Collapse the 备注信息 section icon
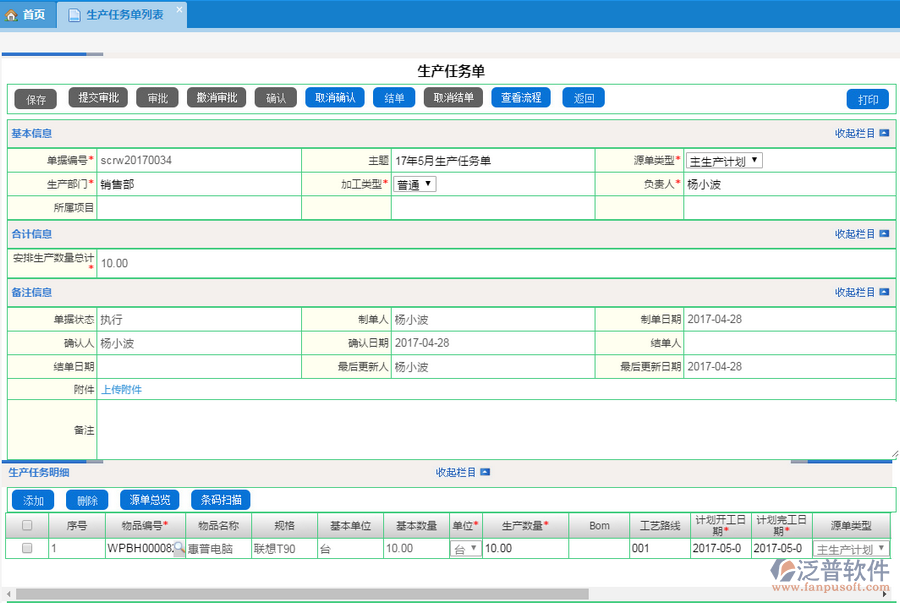 pos(884,293)
